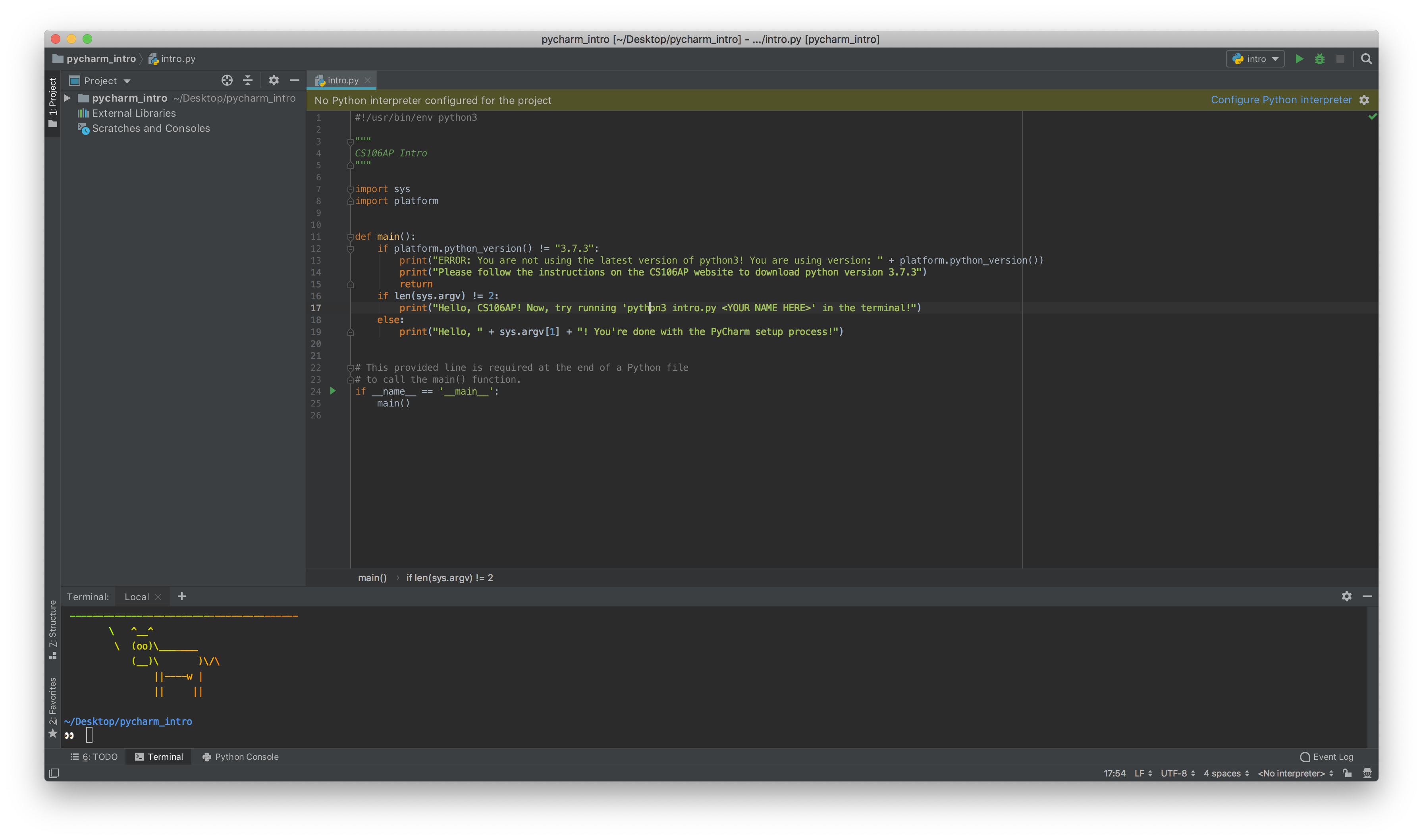Click the TODO panel icon at bottom
Viewport: 1423px width, 840px height.
point(94,756)
